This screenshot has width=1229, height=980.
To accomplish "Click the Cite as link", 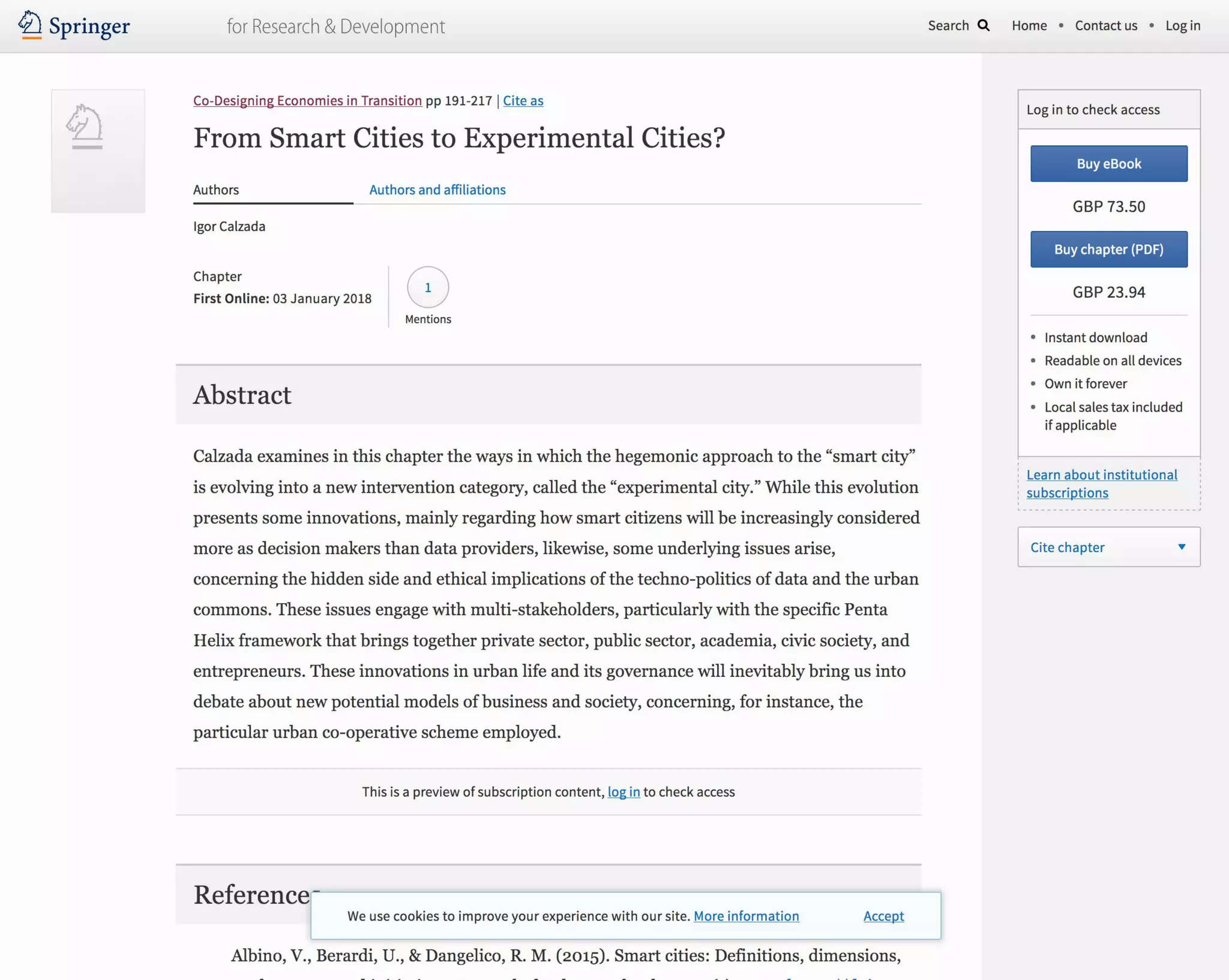I will click(x=523, y=101).
